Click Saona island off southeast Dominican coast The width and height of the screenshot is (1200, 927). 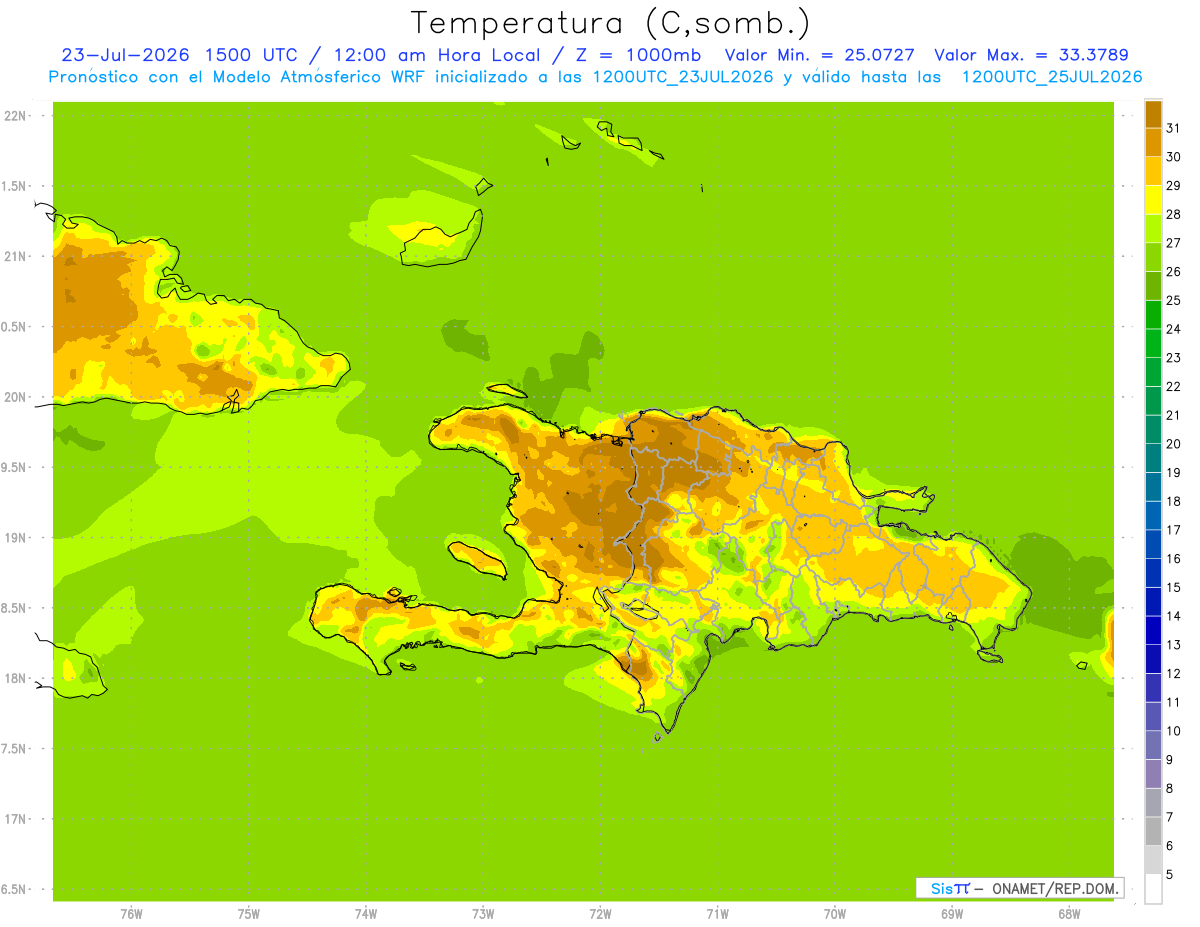(990, 656)
